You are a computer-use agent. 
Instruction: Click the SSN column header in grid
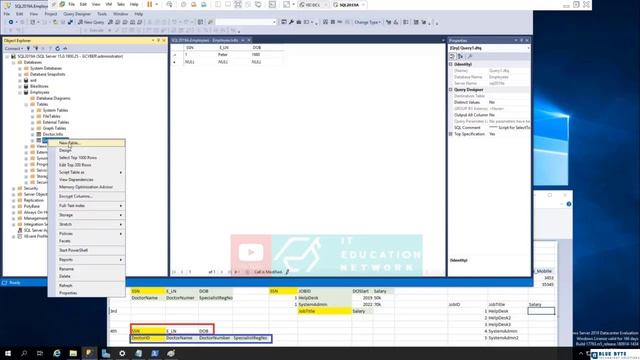point(200,48)
